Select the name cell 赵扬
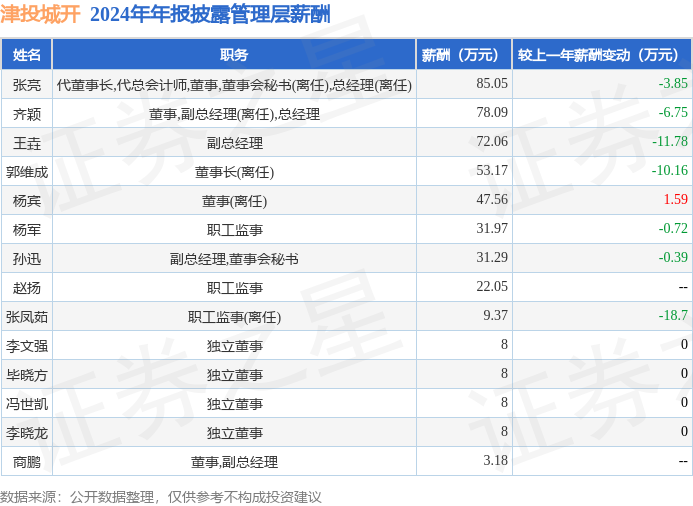The height and width of the screenshot is (506, 693). (27, 288)
